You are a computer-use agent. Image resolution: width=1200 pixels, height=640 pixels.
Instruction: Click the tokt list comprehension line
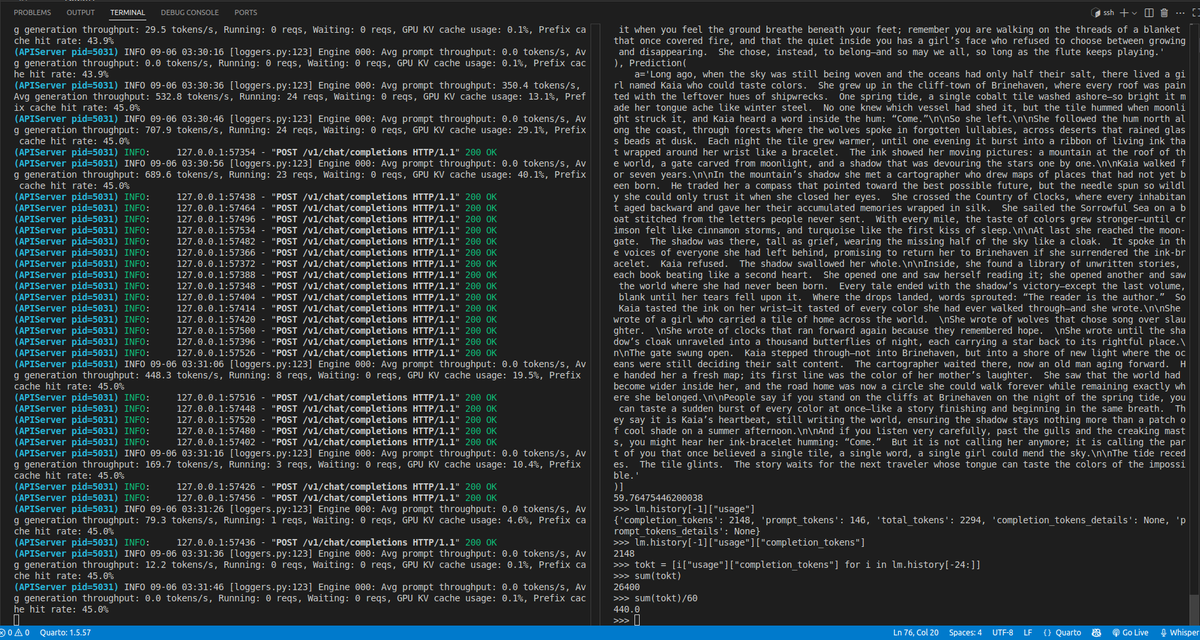click(x=796, y=564)
